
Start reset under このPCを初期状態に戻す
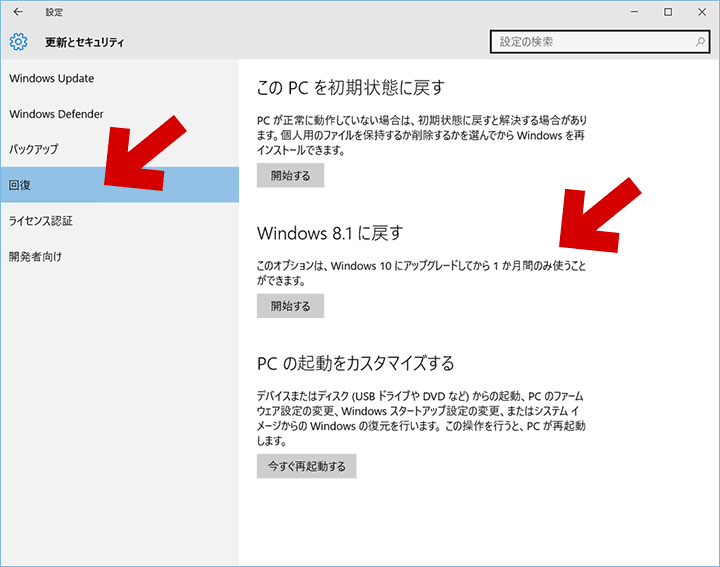point(290,175)
